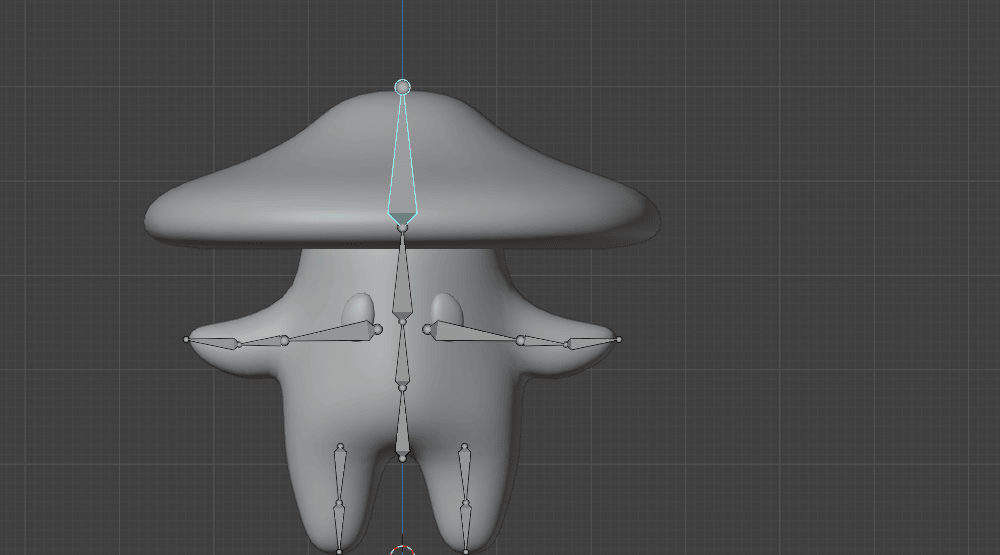Click the red-white 3D cursor at bottom
1000x555 pixels.
click(402, 550)
